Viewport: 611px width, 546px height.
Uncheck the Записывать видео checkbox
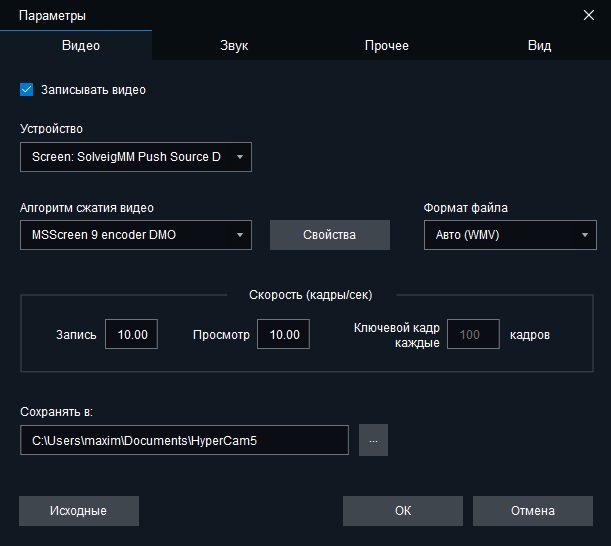(27, 89)
